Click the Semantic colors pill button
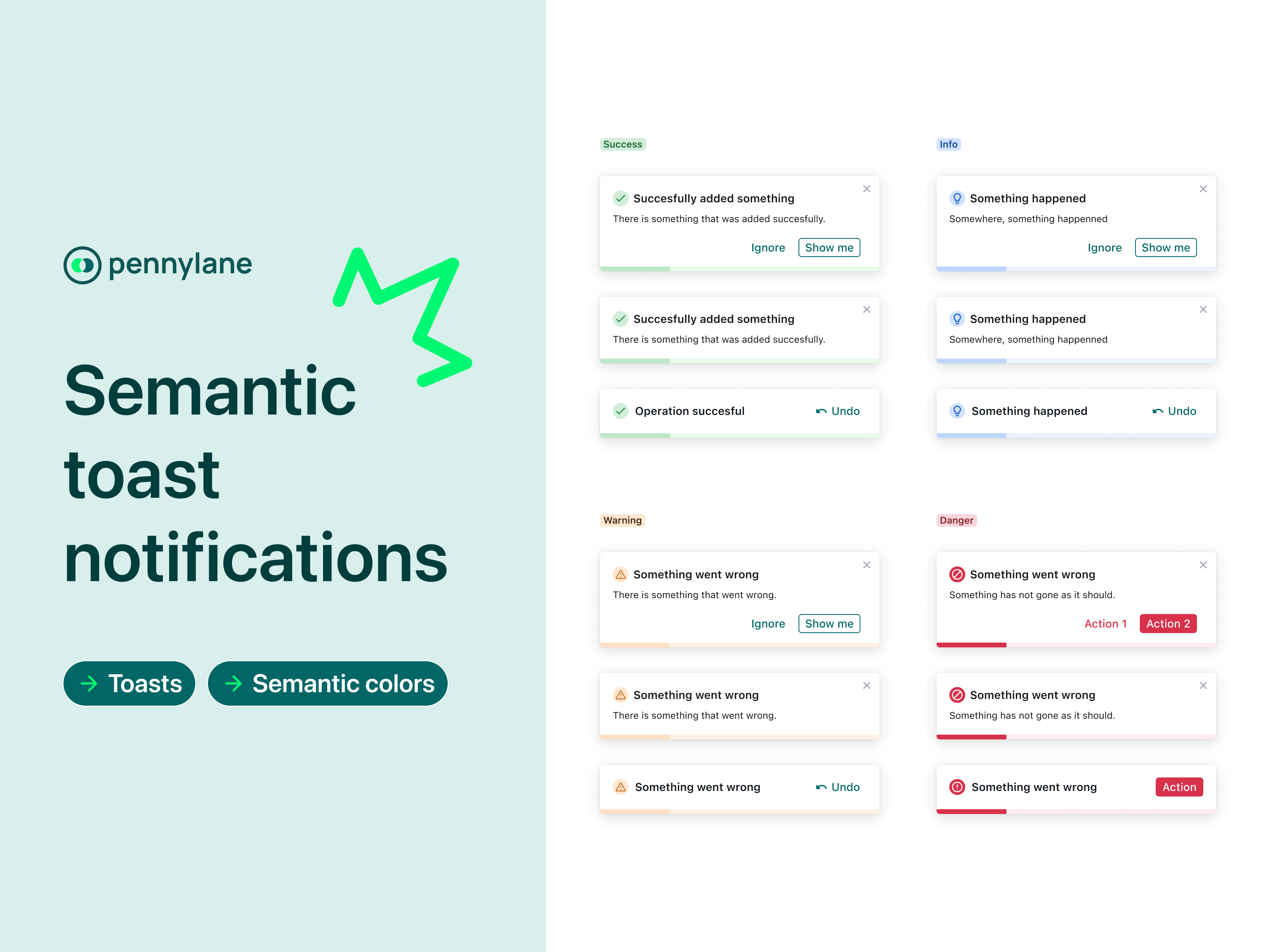Image resolution: width=1270 pixels, height=952 pixels. click(327, 683)
